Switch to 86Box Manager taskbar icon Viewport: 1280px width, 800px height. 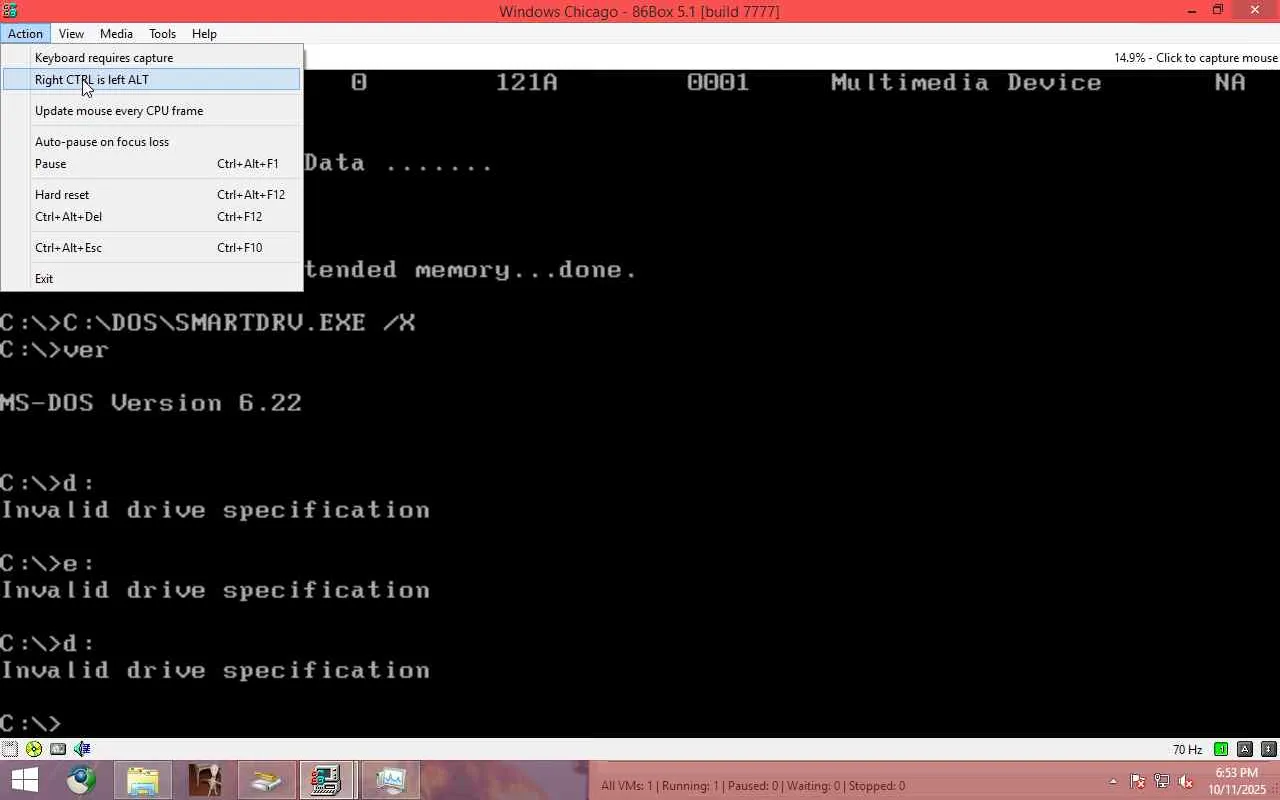click(x=327, y=780)
